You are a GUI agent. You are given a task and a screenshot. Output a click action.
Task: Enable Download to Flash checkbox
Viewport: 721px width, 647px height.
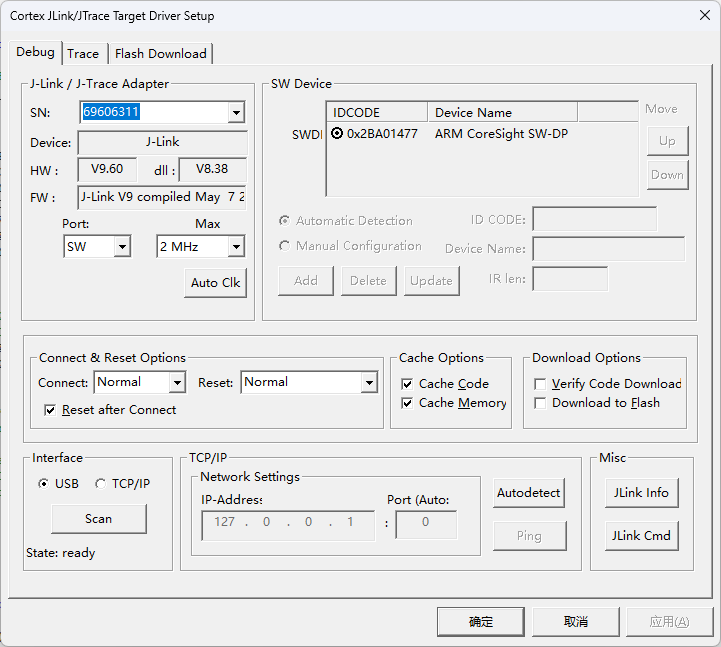[541, 403]
